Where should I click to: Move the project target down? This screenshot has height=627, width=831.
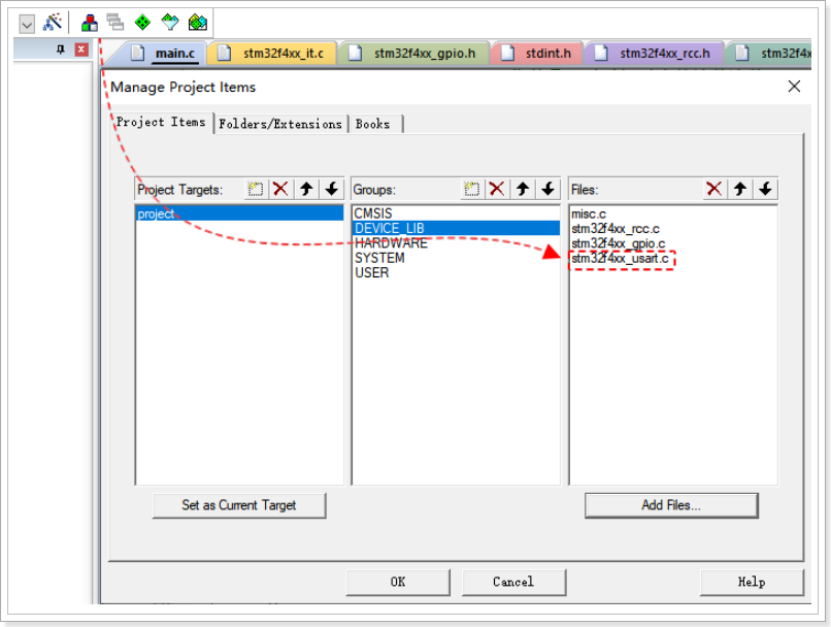[332, 189]
